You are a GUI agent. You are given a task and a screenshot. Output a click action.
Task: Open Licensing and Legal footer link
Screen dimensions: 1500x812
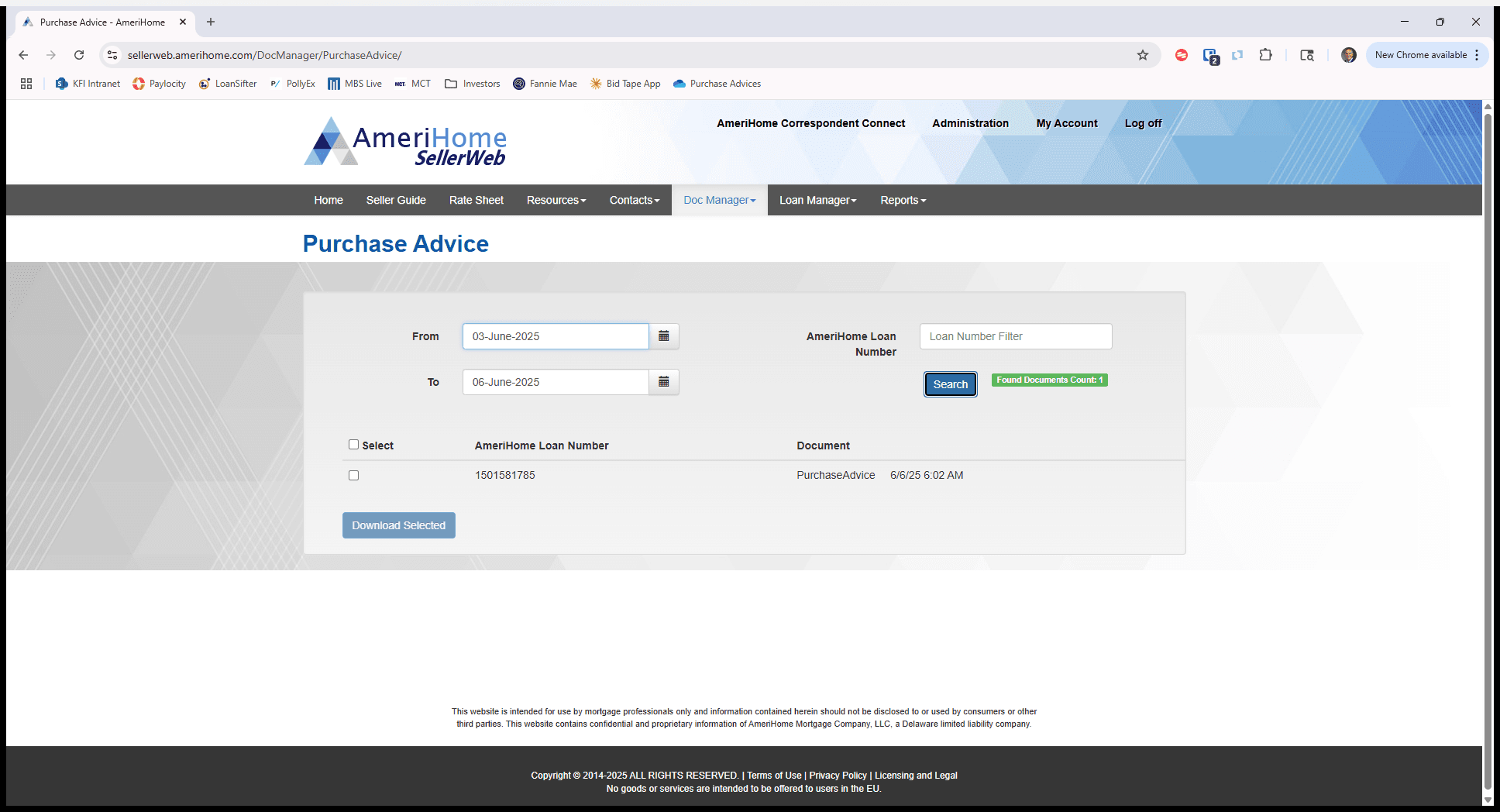click(x=916, y=776)
